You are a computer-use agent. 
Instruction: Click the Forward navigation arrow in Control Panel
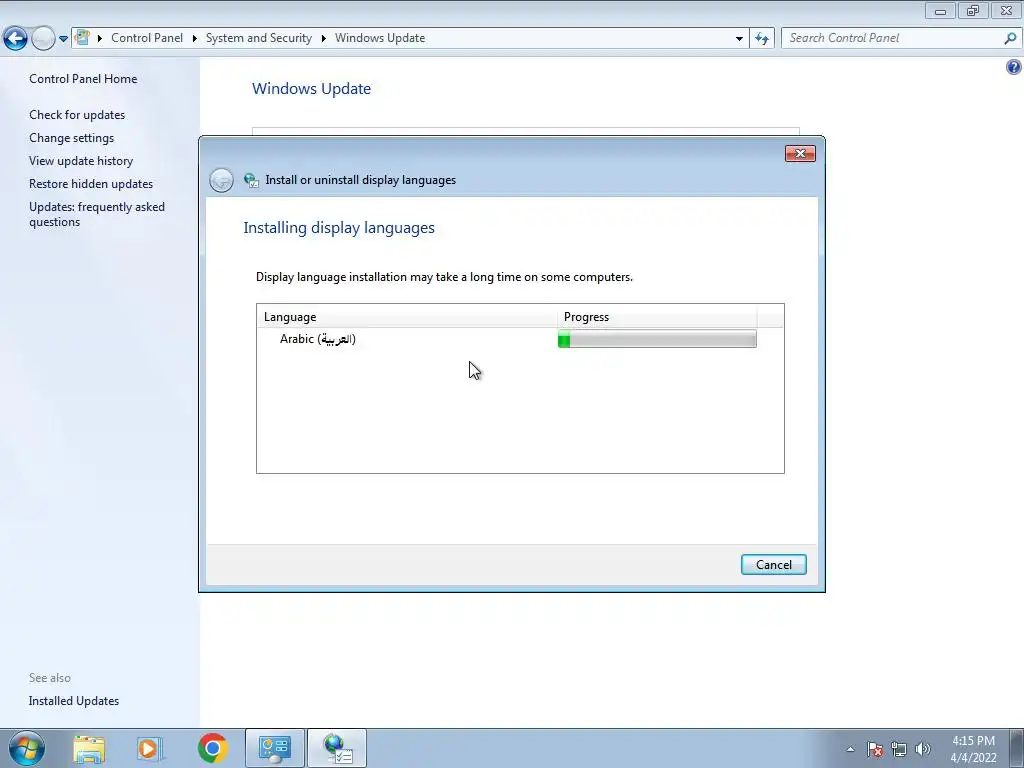pos(43,39)
